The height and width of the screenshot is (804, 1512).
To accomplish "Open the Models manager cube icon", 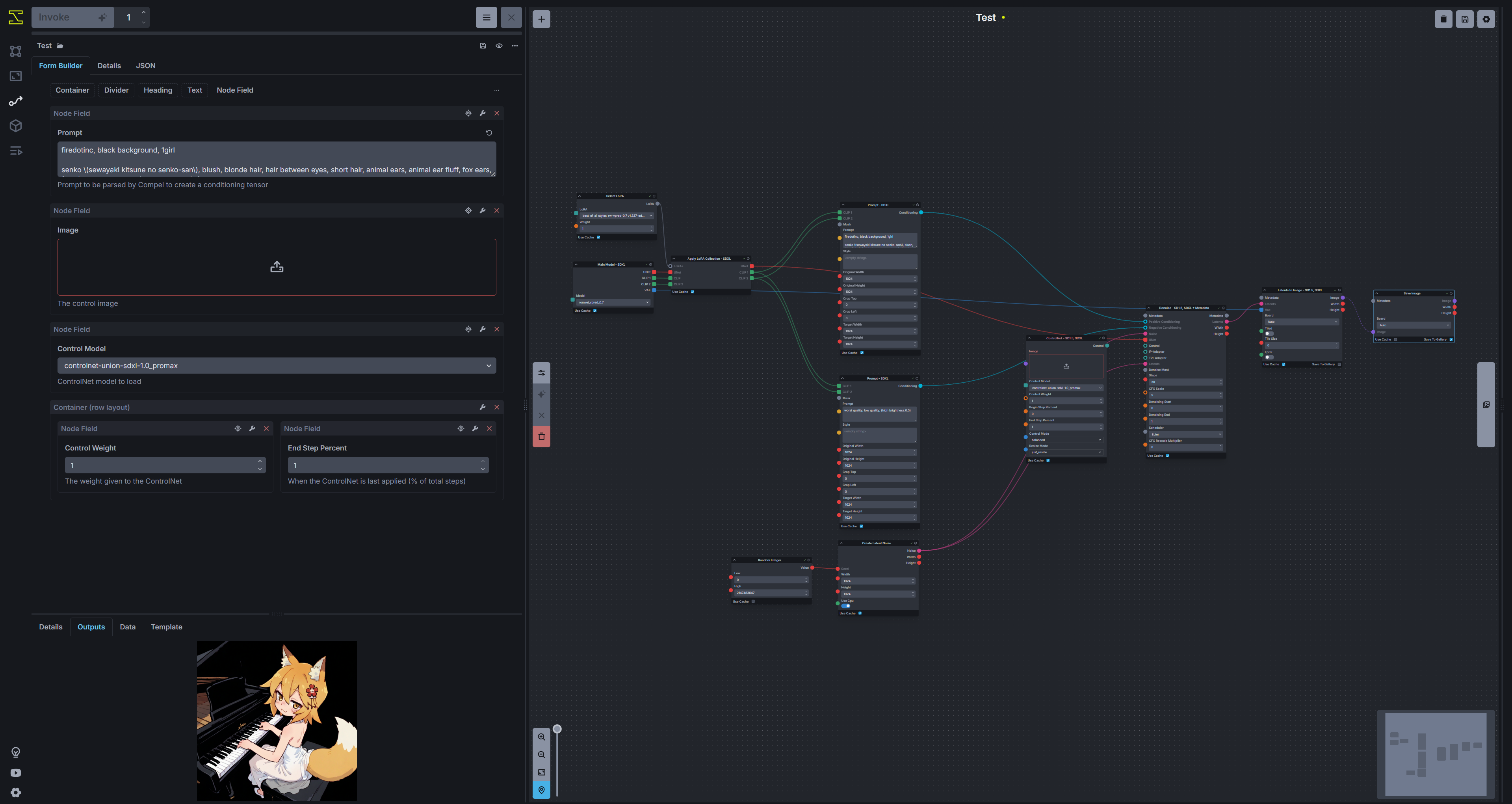I will pos(16,126).
